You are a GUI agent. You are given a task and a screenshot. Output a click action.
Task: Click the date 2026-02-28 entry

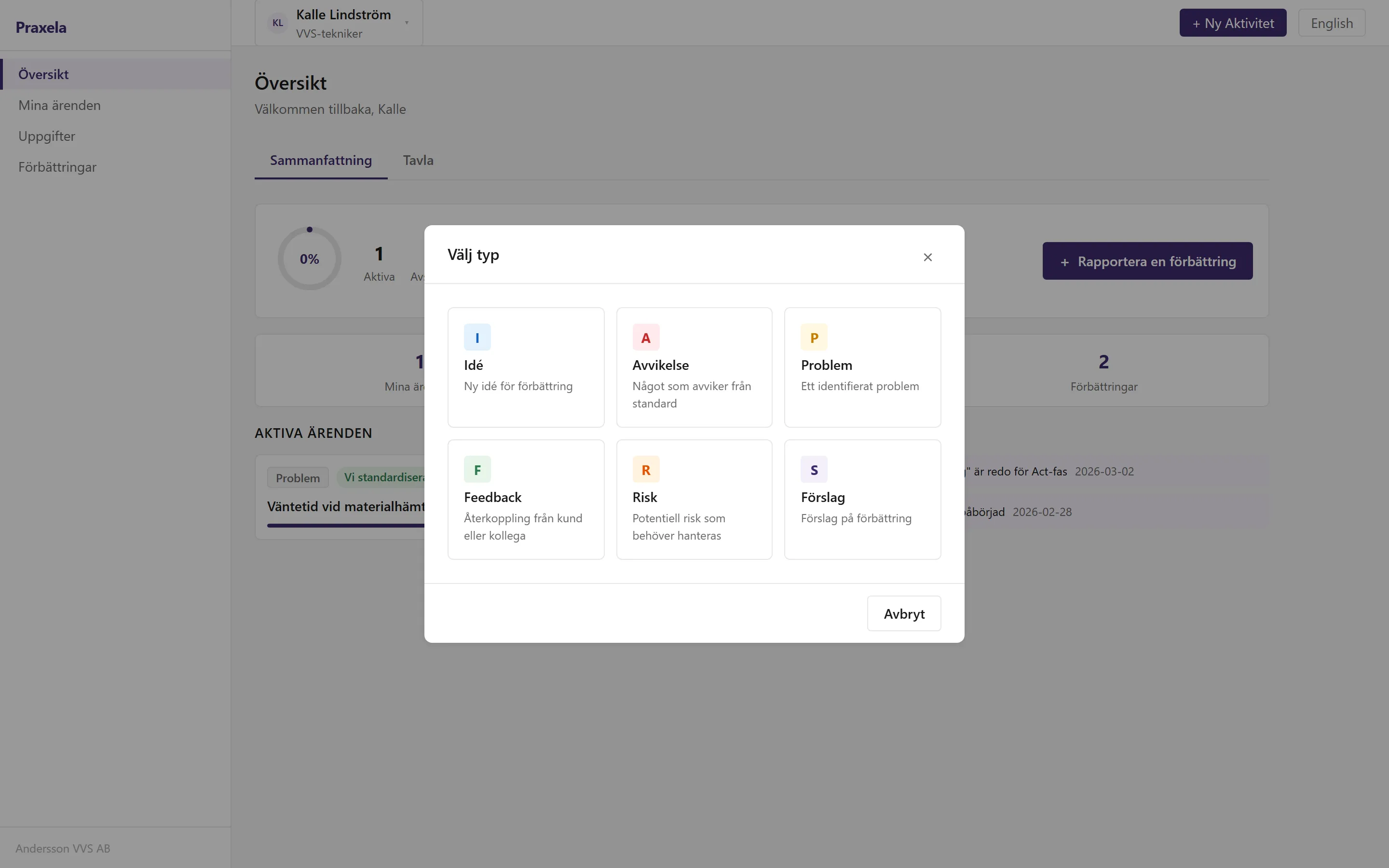(x=1042, y=512)
